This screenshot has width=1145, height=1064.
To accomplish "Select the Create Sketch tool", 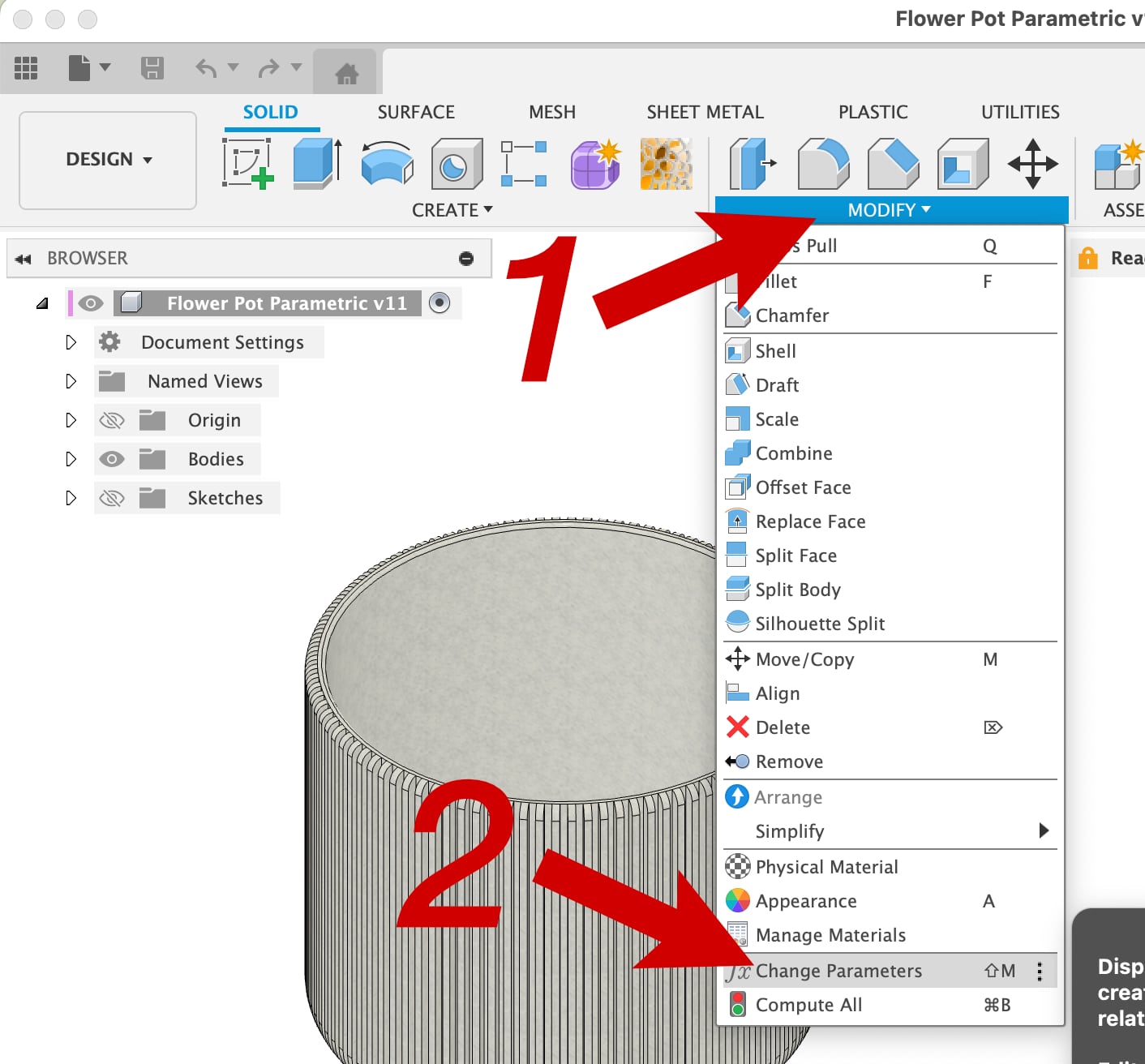I will 248,163.
